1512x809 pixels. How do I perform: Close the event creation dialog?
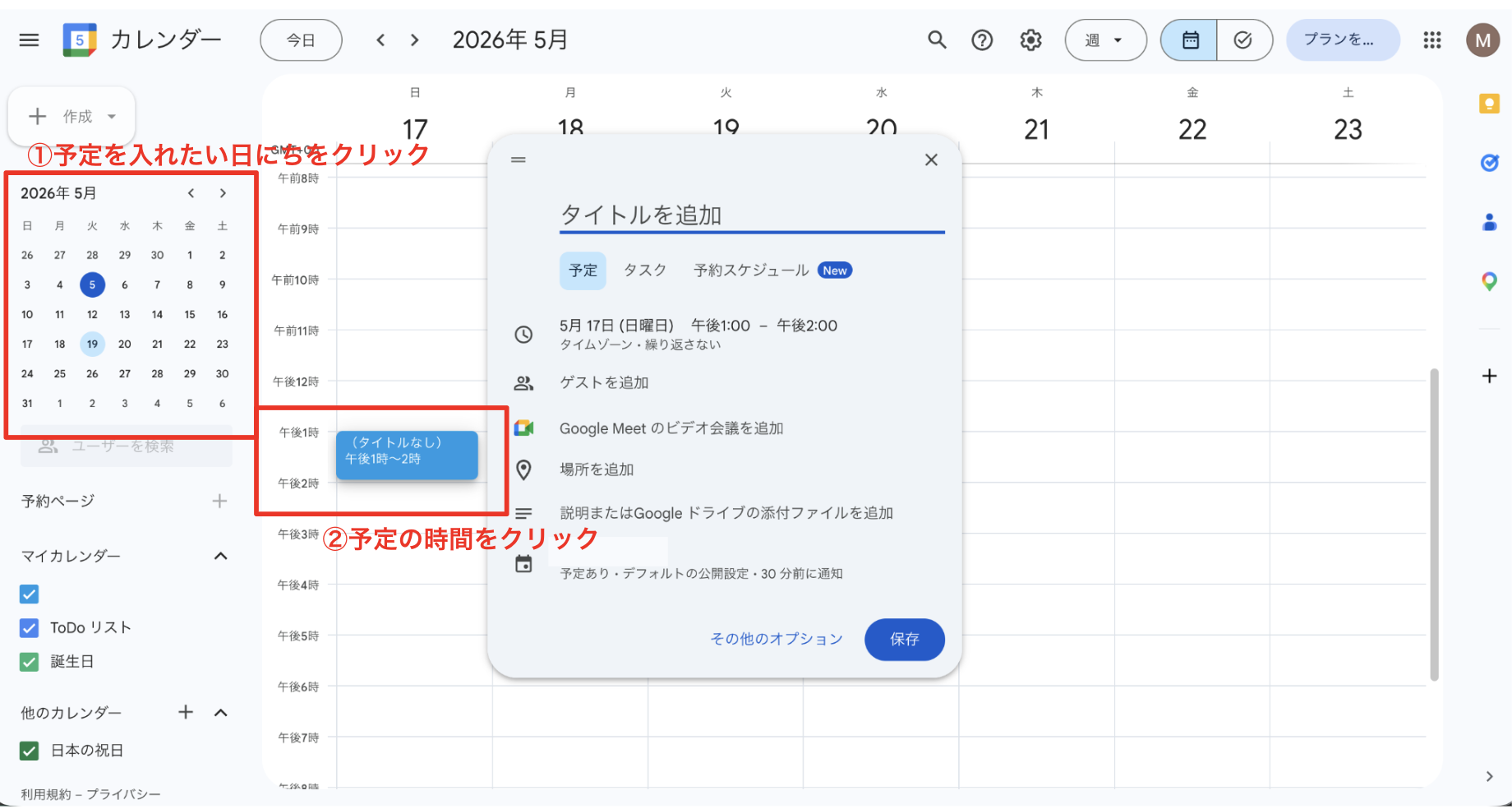[931, 159]
